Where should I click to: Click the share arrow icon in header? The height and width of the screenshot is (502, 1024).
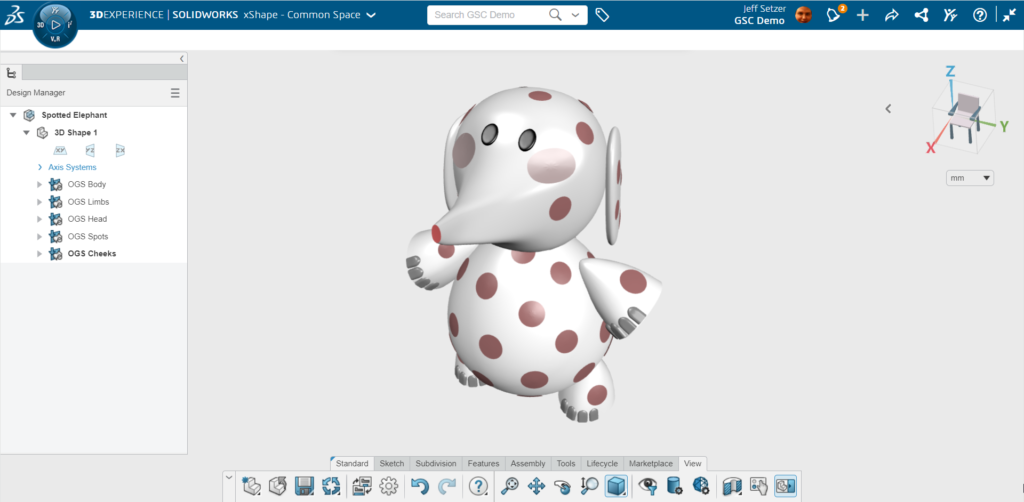tap(892, 15)
